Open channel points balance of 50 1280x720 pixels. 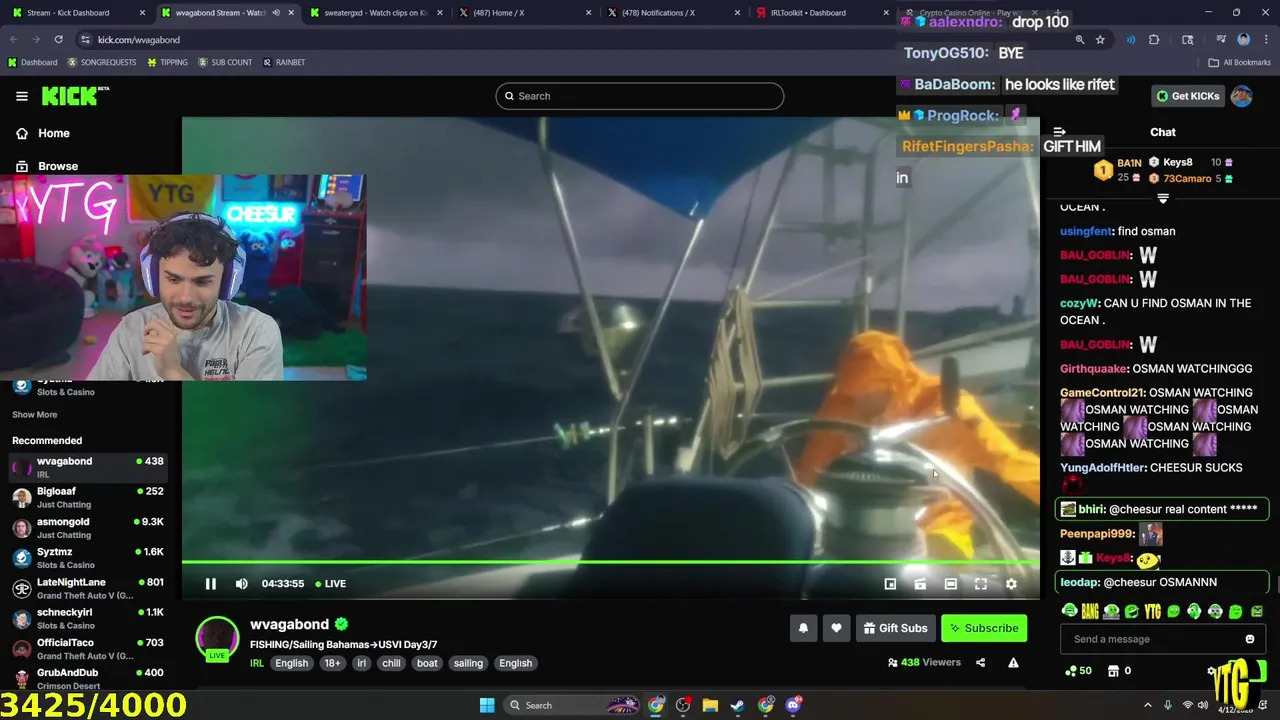pyautogui.click(x=1079, y=671)
